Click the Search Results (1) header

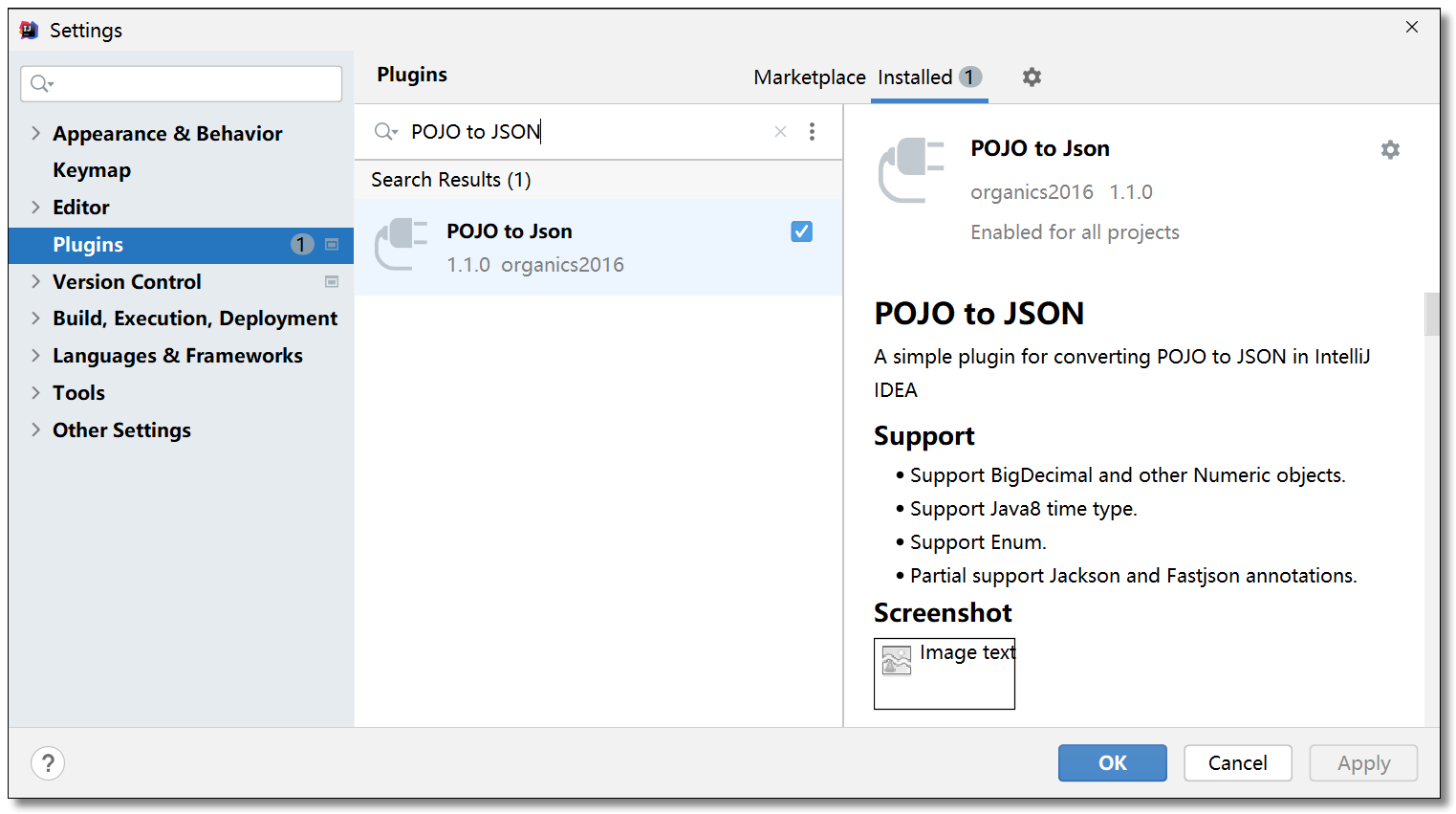pos(451,180)
